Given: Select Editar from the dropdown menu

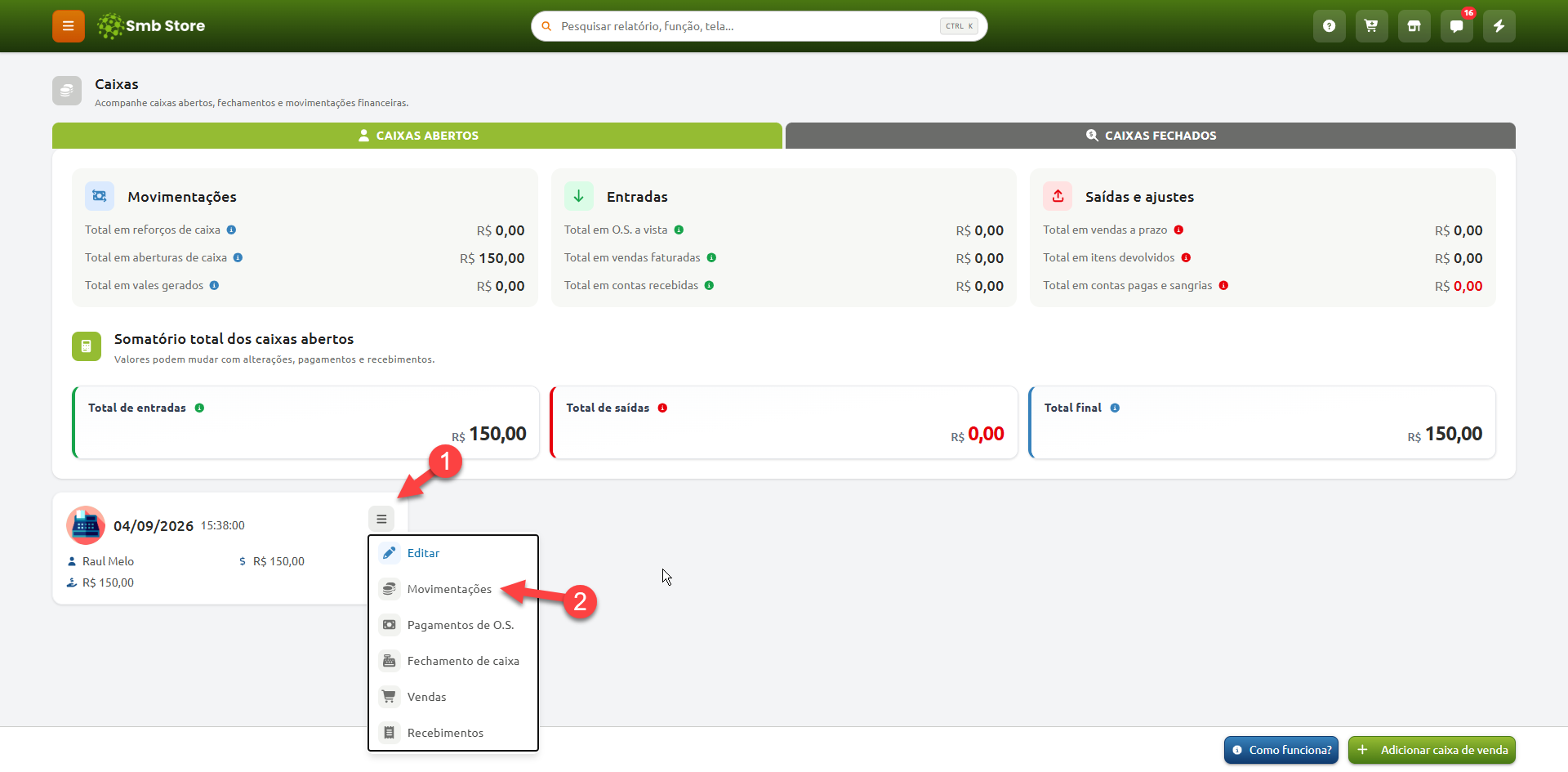Looking at the screenshot, I should click(x=453, y=553).
